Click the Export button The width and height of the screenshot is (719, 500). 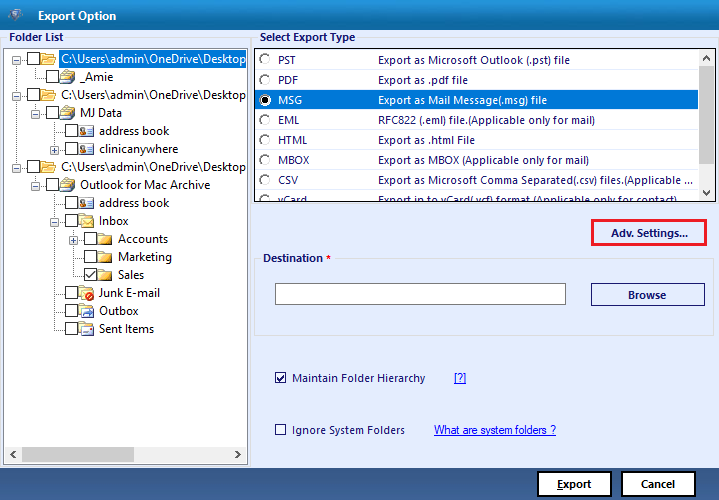click(574, 484)
